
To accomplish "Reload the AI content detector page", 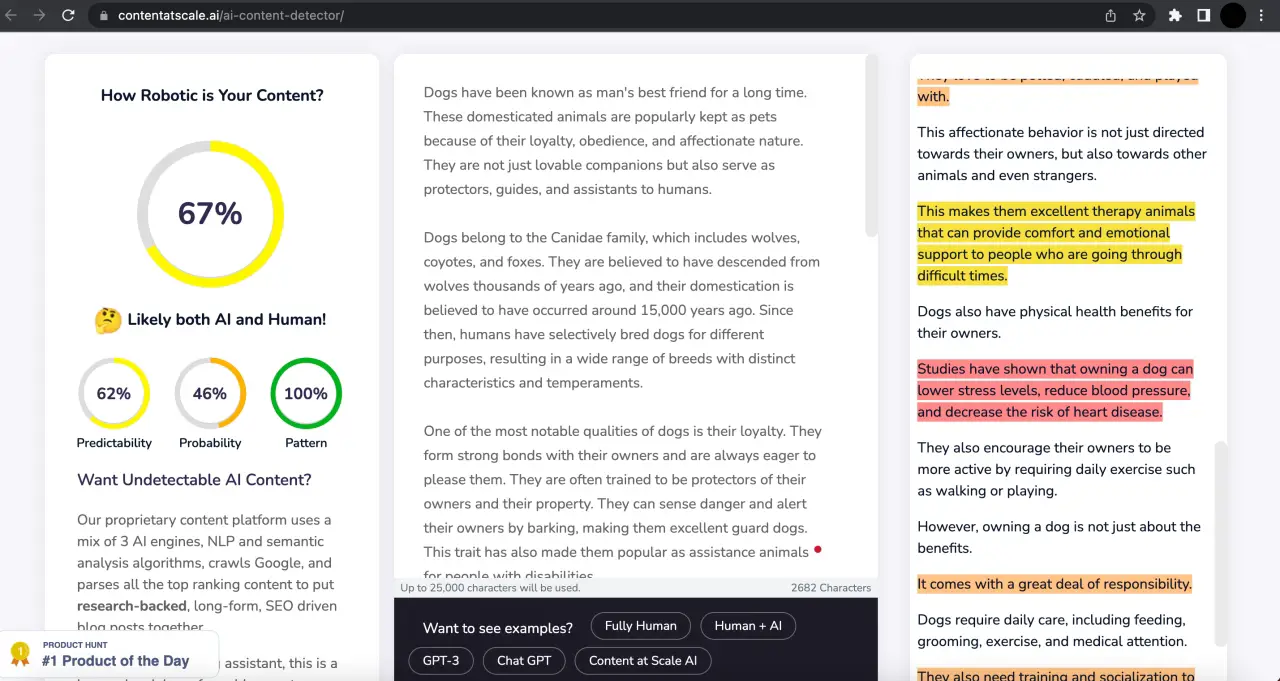I will tap(68, 15).
